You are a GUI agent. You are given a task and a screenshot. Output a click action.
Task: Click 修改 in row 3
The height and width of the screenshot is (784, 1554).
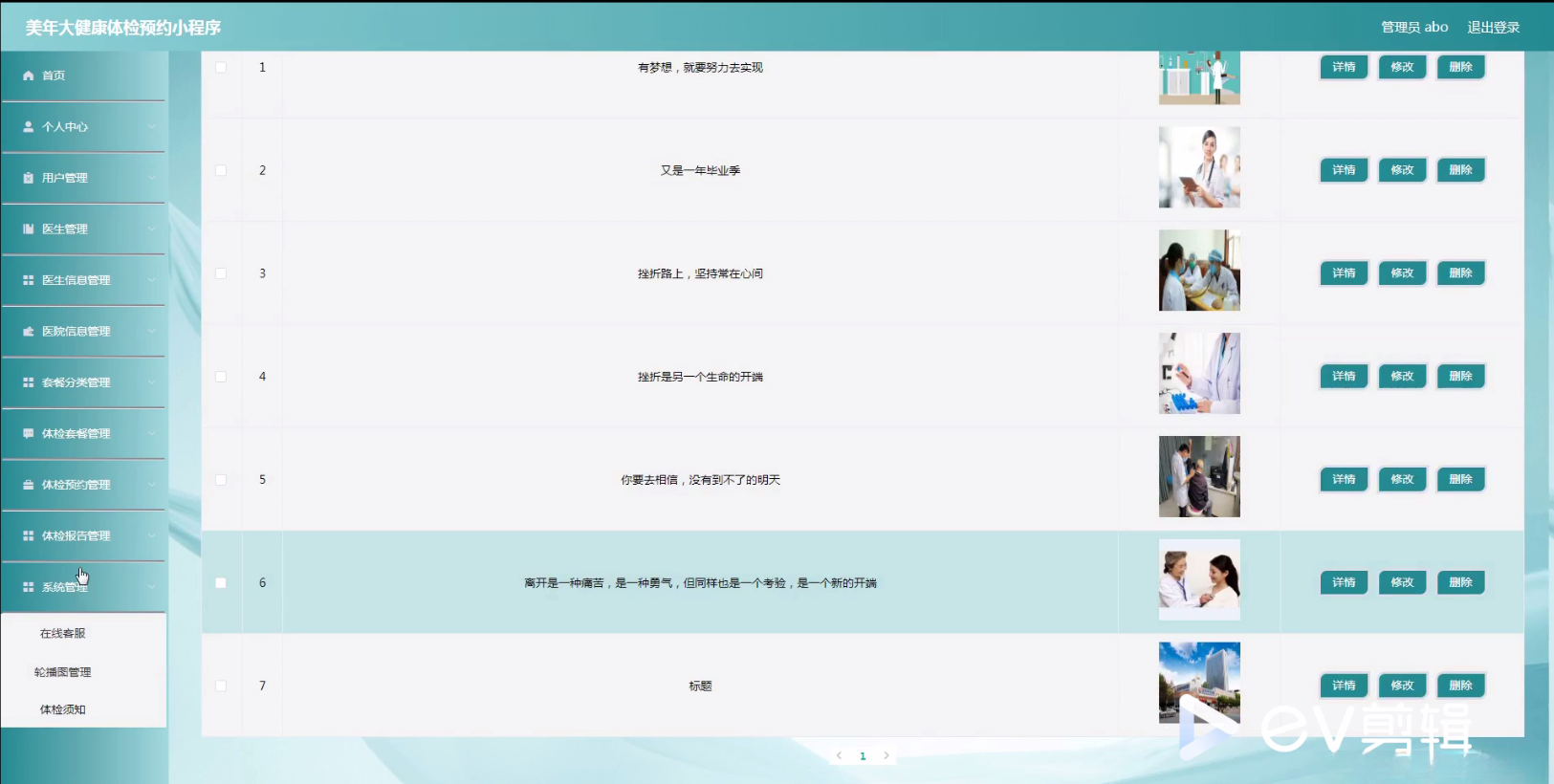coord(1402,273)
